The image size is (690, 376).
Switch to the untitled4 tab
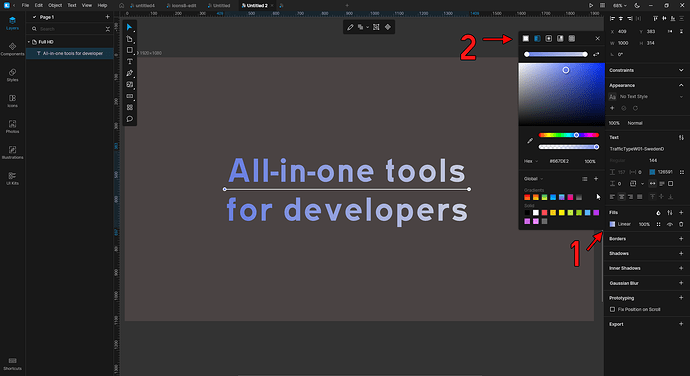(x=142, y=6)
